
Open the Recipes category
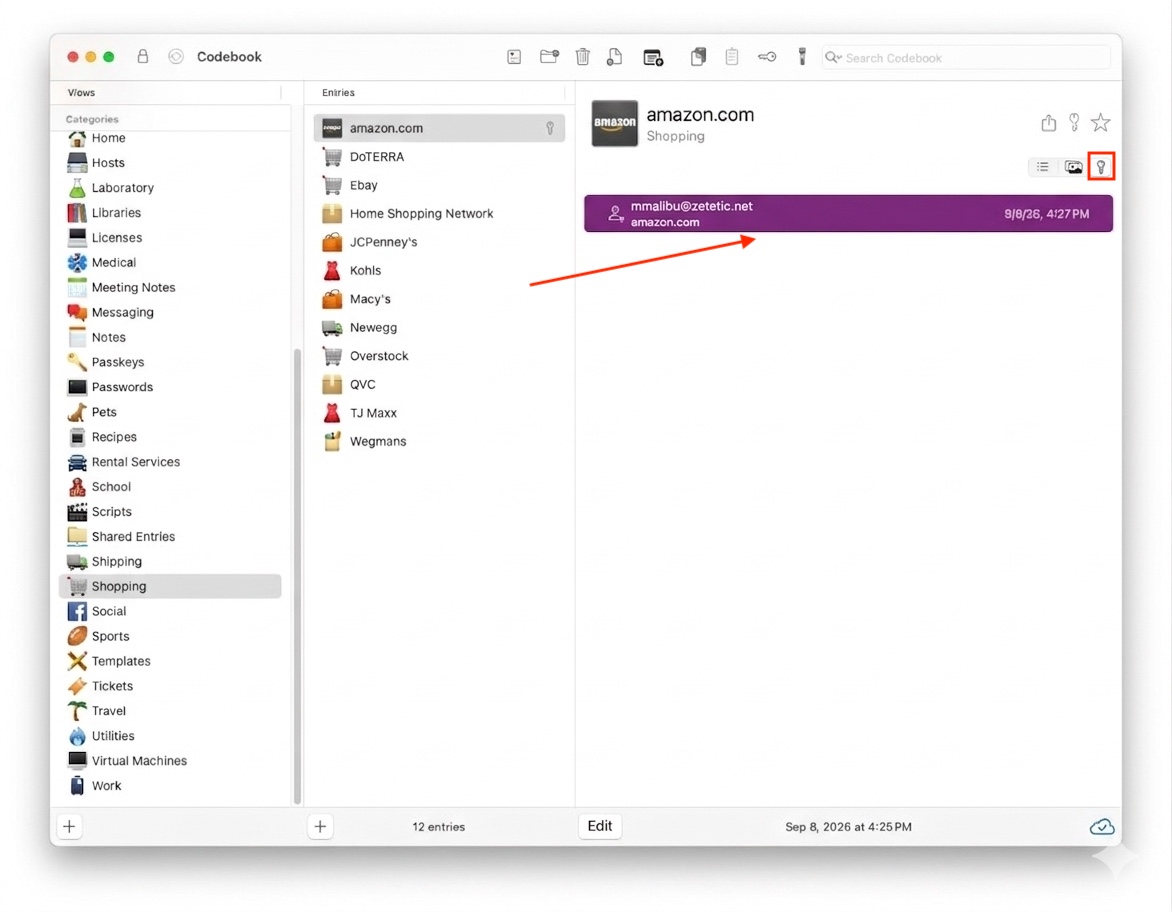[170, 437]
